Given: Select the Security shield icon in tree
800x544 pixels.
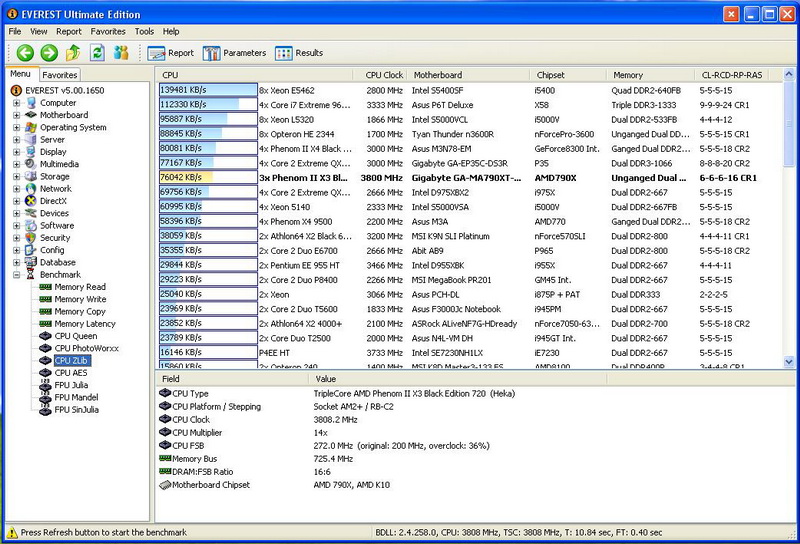Looking at the screenshot, I should (31, 238).
